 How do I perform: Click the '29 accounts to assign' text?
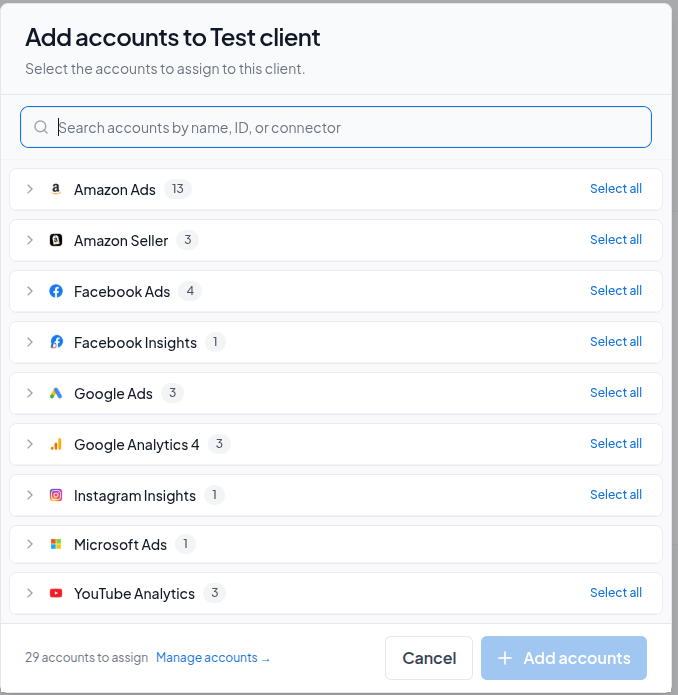[86, 657]
